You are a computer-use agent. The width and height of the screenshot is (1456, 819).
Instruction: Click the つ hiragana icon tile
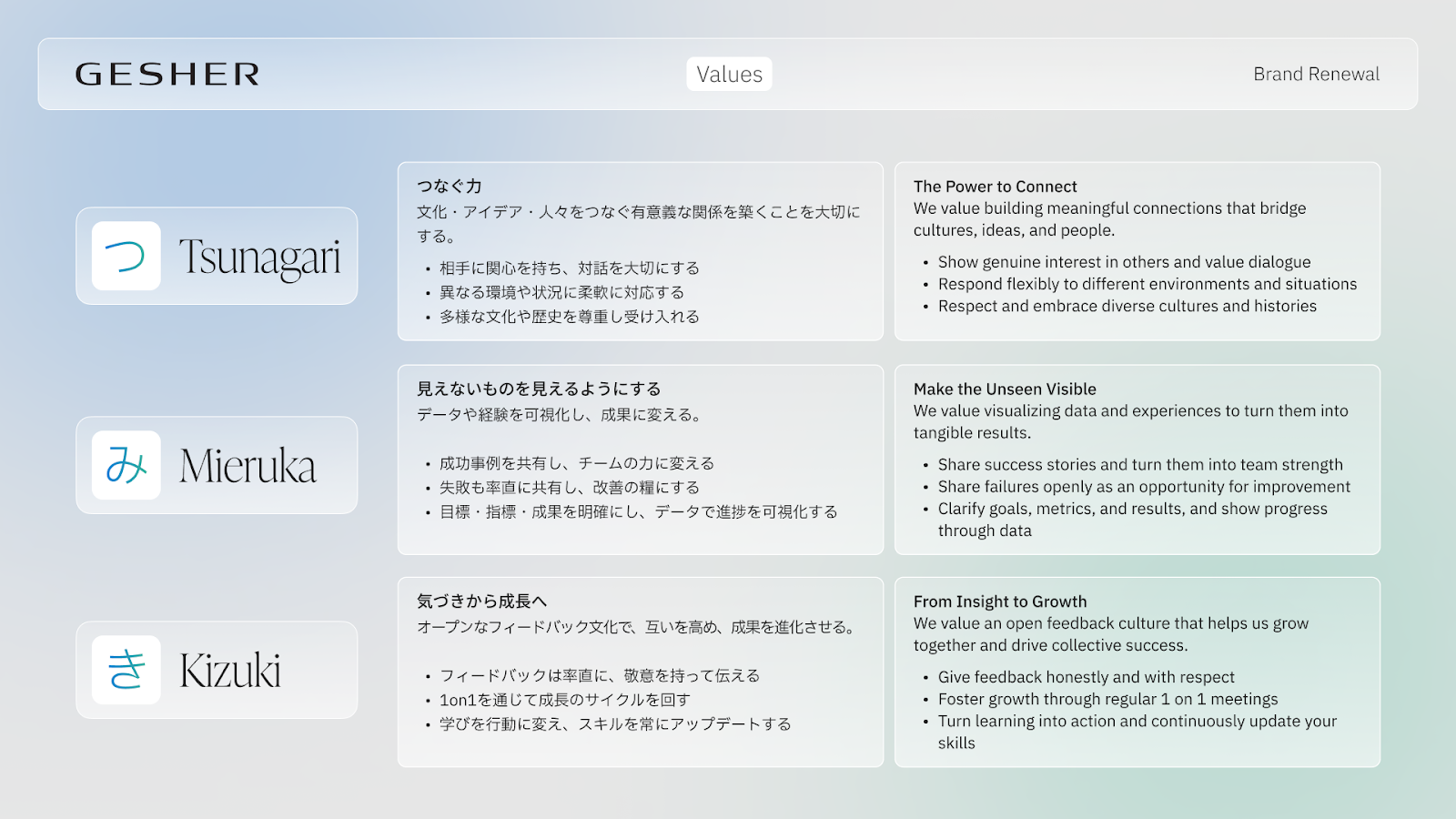click(x=126, y=256)
